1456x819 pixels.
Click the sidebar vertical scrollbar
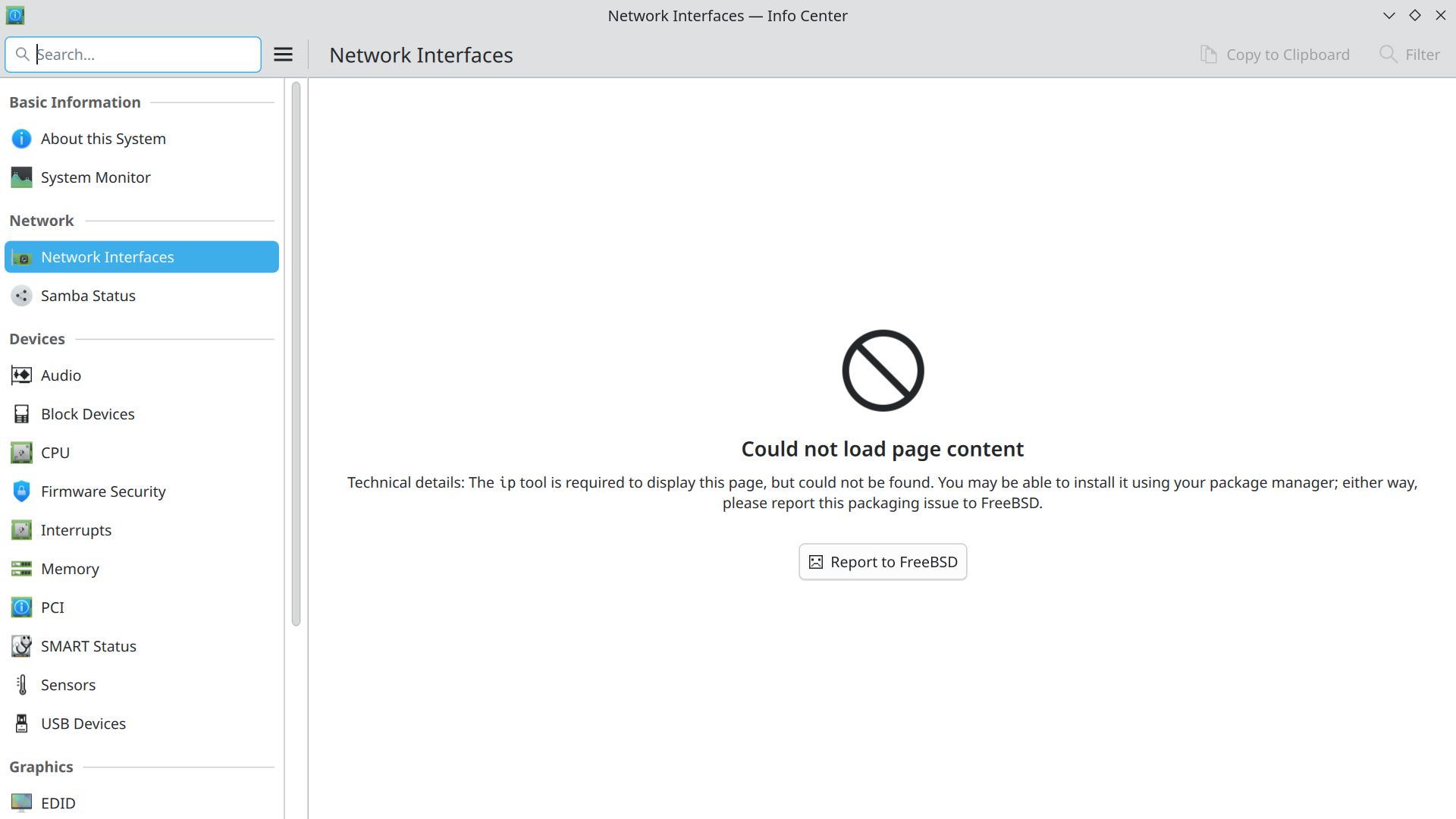[x=296, y=353]
